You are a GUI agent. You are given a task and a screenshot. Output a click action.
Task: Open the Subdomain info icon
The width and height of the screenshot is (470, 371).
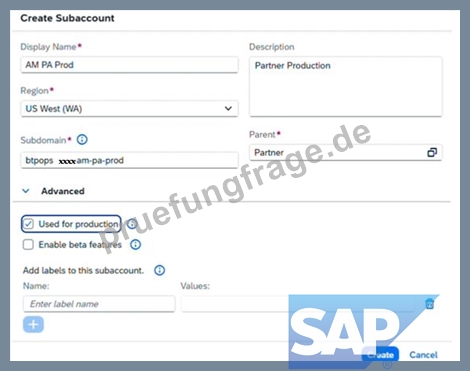[82, 140]
